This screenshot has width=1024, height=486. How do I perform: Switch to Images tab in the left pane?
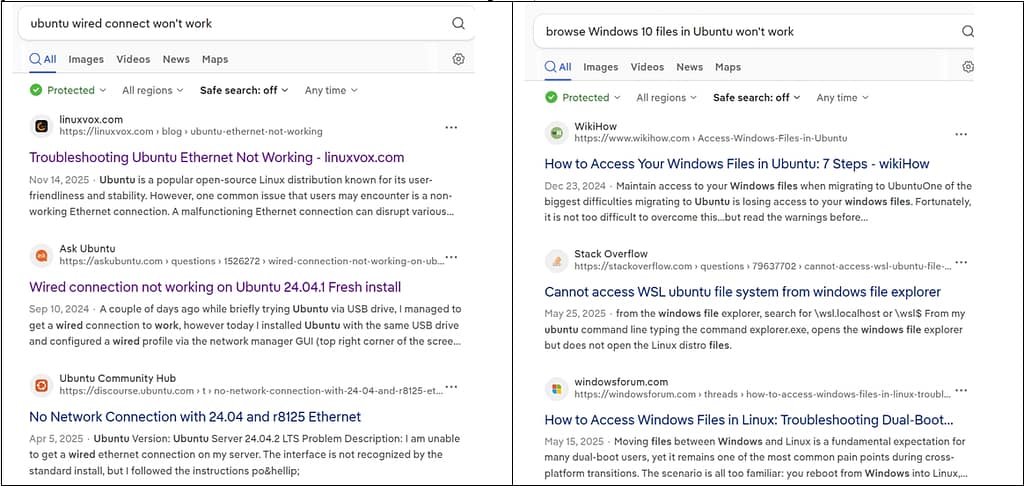(86, 59)
